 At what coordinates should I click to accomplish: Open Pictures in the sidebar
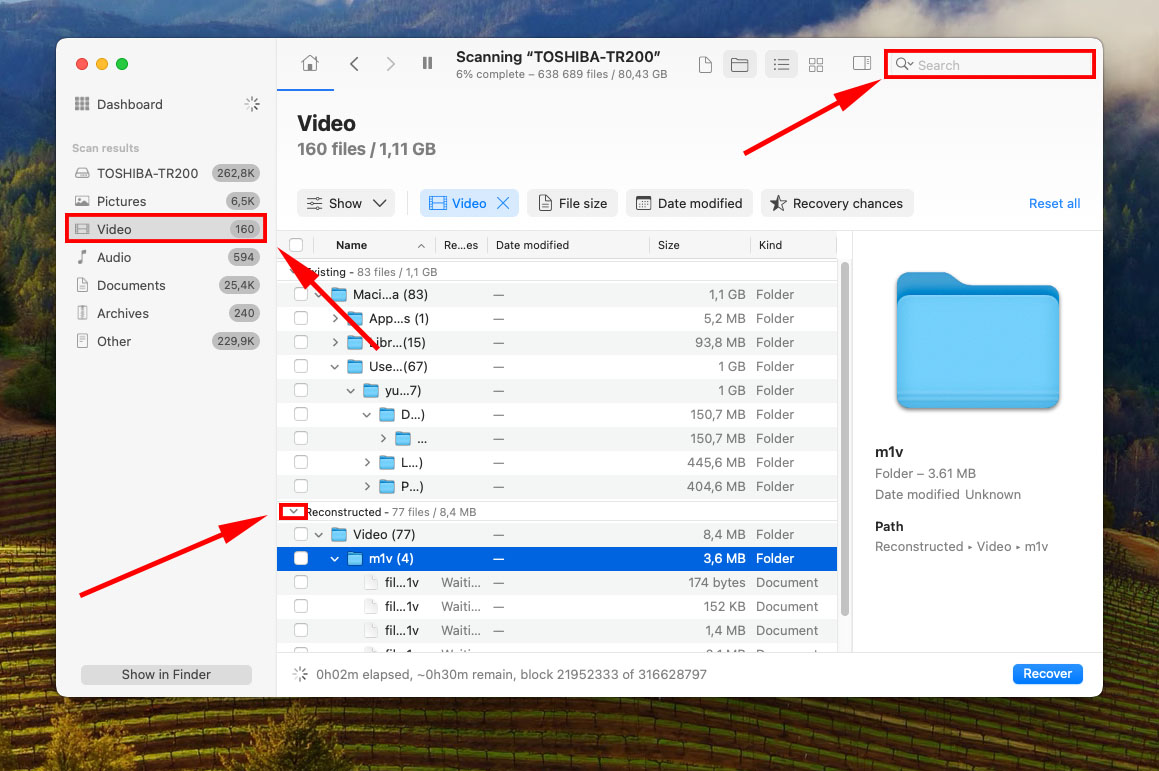121,201
